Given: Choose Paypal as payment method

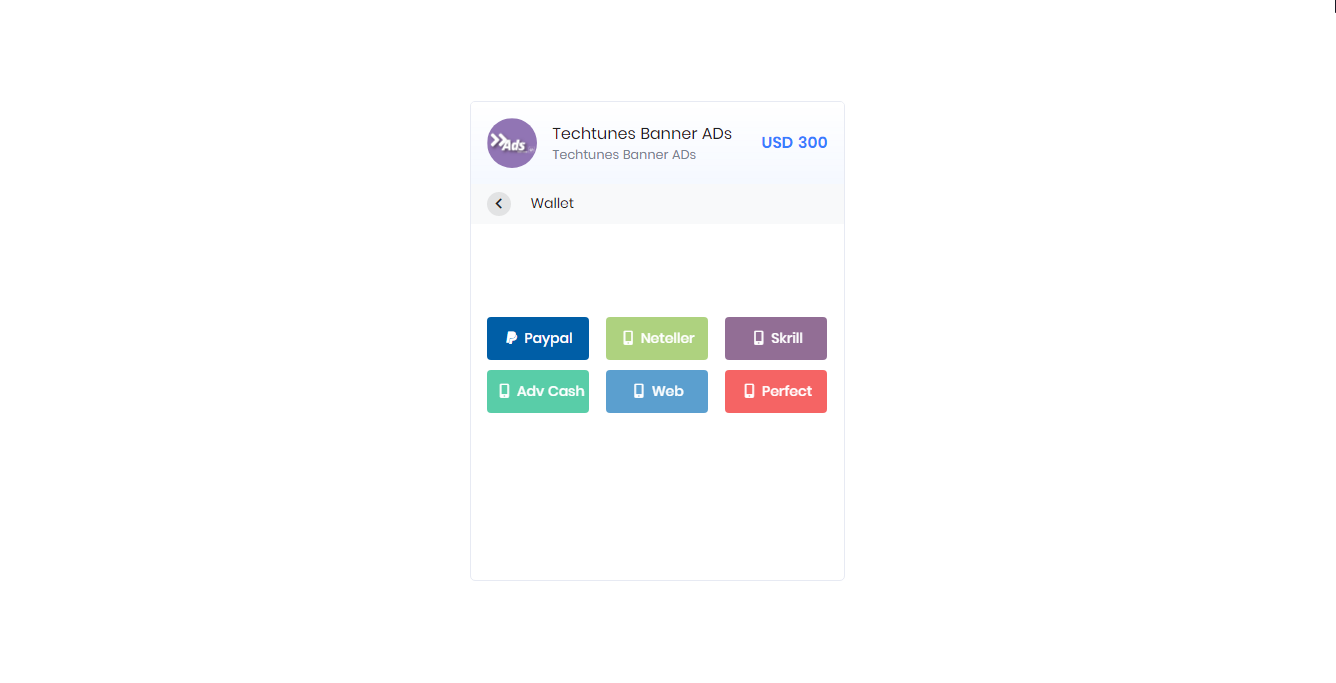Looking at the screenshot, I should click(538, 338).
